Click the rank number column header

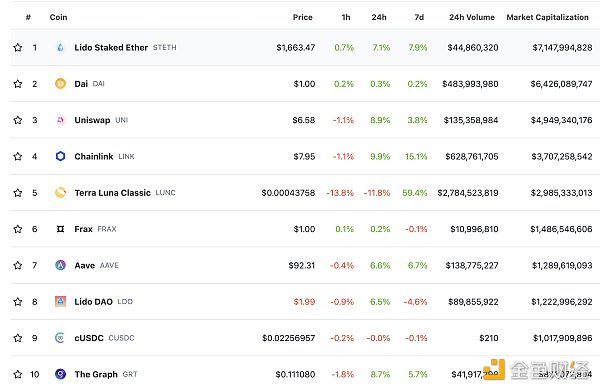click(x=28, y=17)
